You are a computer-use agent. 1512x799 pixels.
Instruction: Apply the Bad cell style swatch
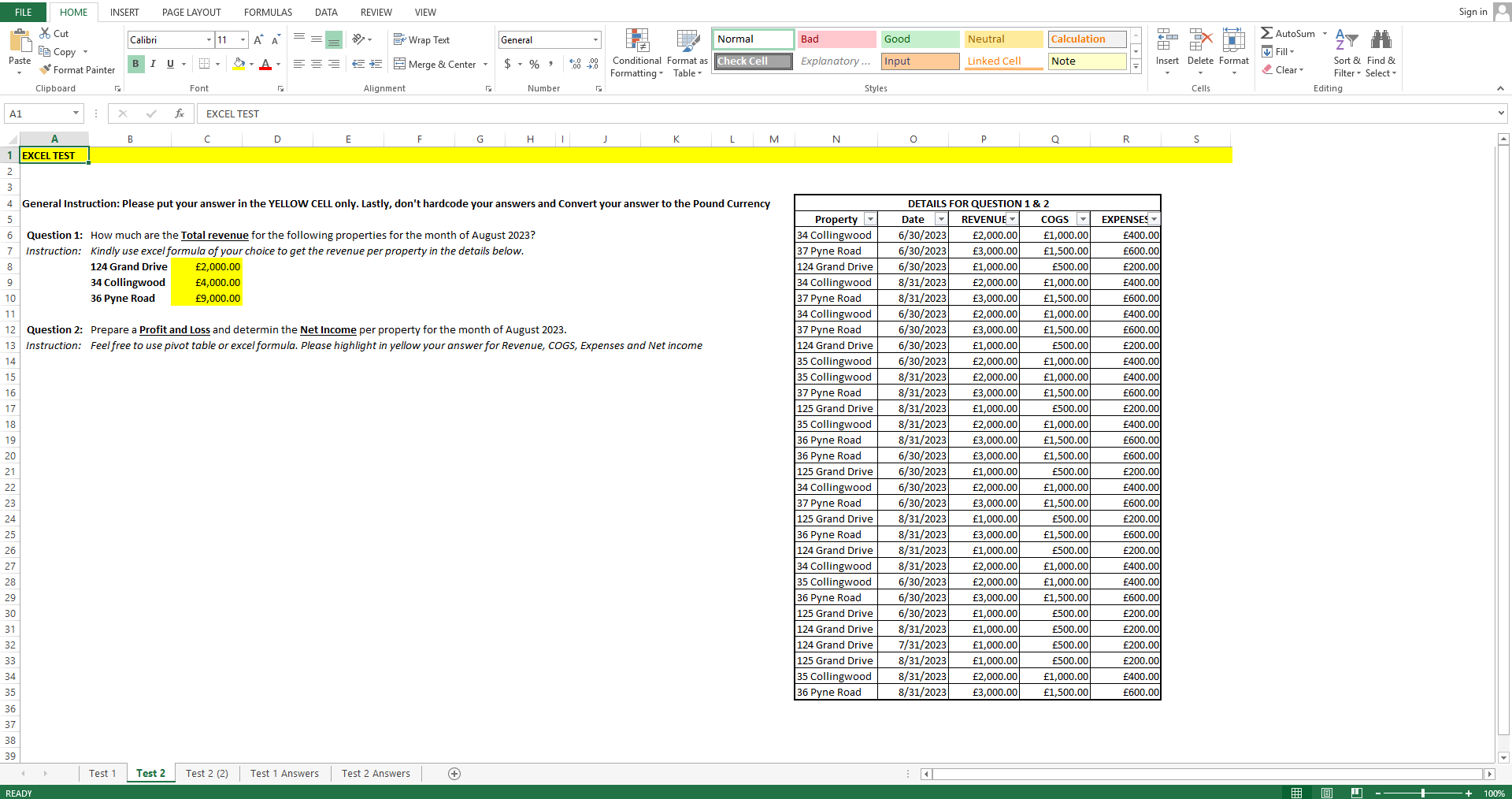click(836, 39)
